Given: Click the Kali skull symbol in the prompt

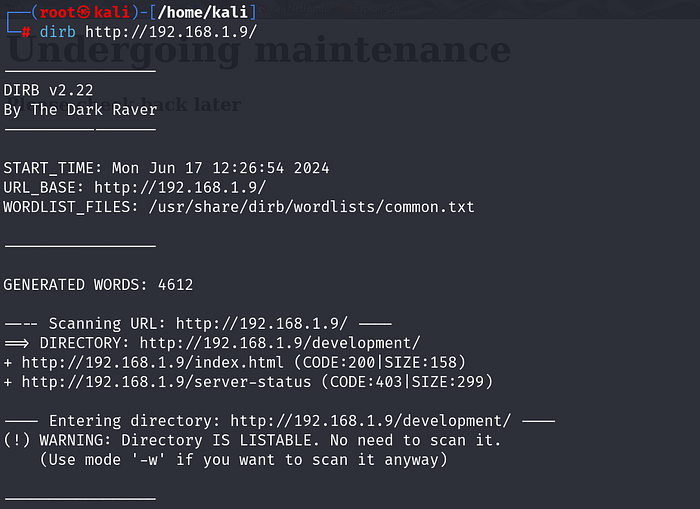Looking at the screenshot, I should (x=86, y=12).
